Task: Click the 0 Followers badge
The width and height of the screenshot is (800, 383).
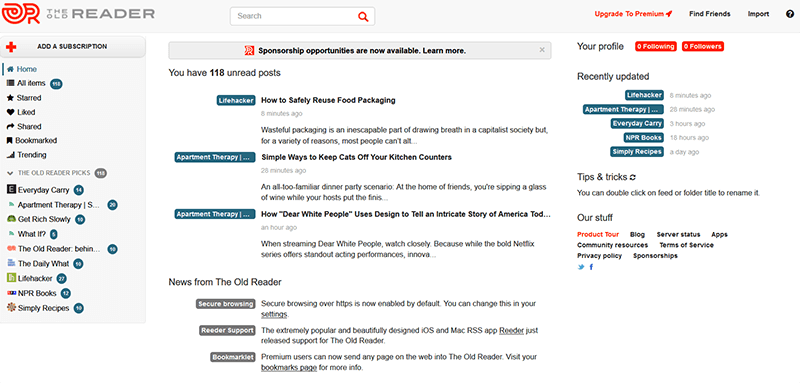Action: tap(703, 46)
